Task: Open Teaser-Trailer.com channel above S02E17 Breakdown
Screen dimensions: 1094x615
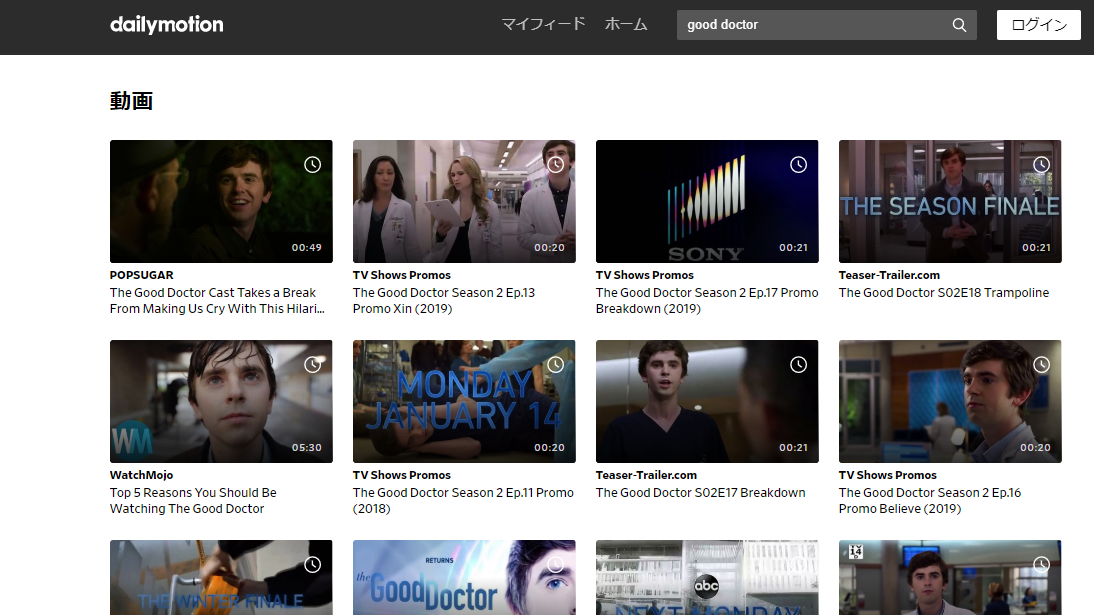Action: [646, 475]
